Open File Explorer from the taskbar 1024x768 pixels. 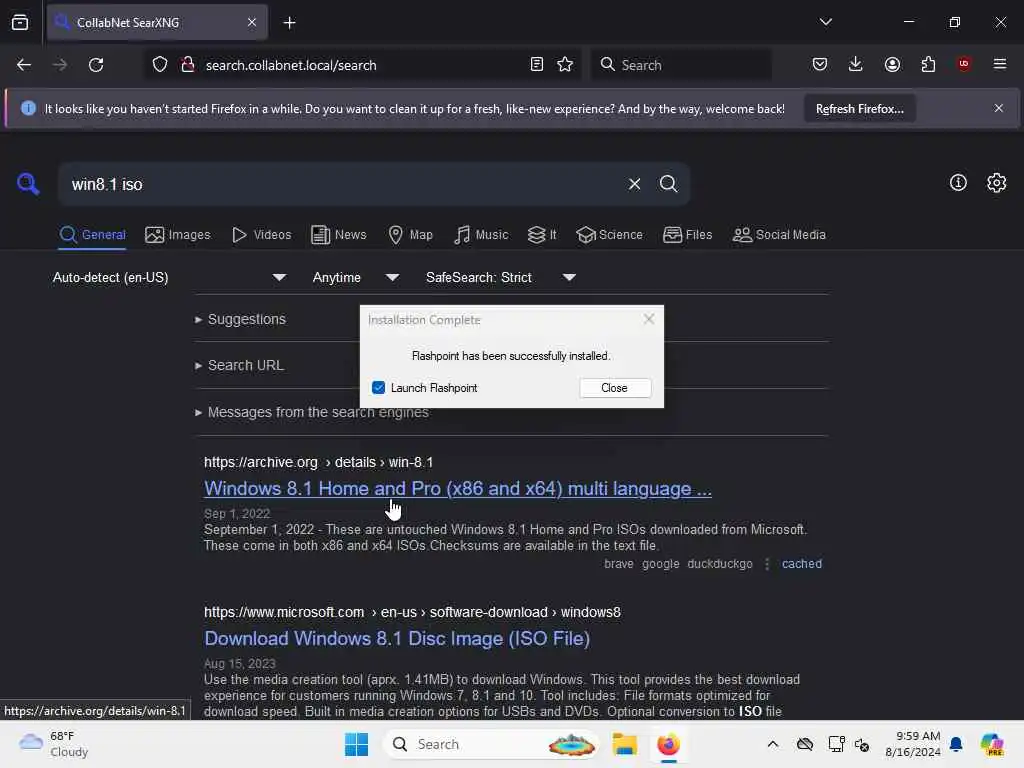tap(624, 744)
